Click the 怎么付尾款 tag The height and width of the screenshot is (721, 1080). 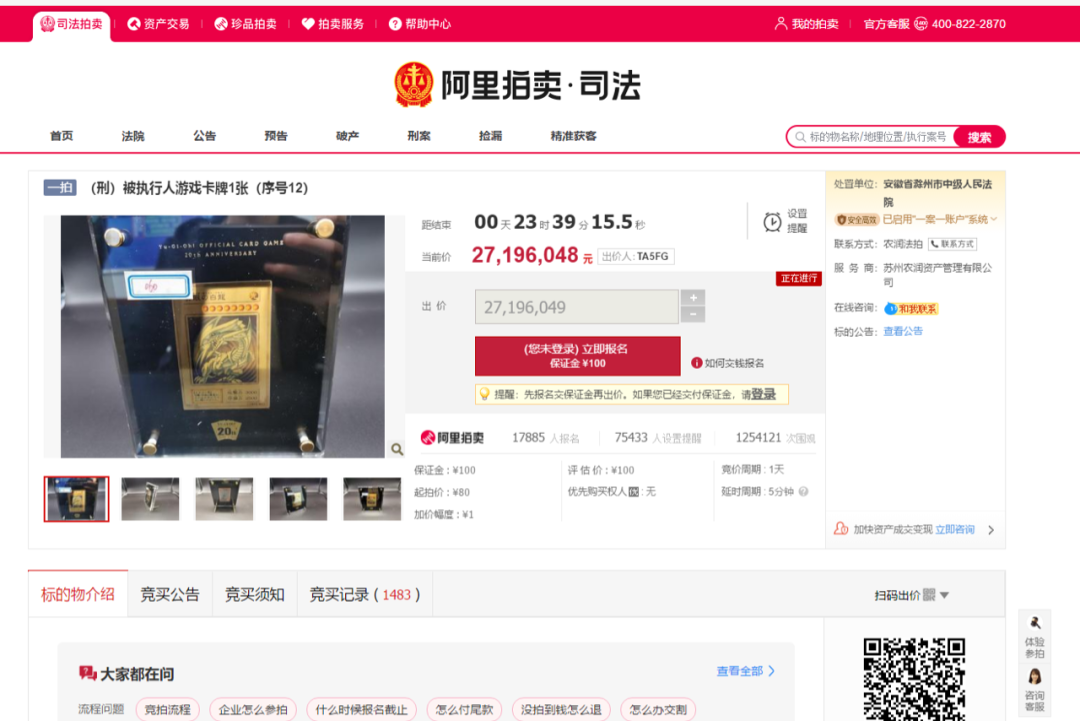pos(464,709)
